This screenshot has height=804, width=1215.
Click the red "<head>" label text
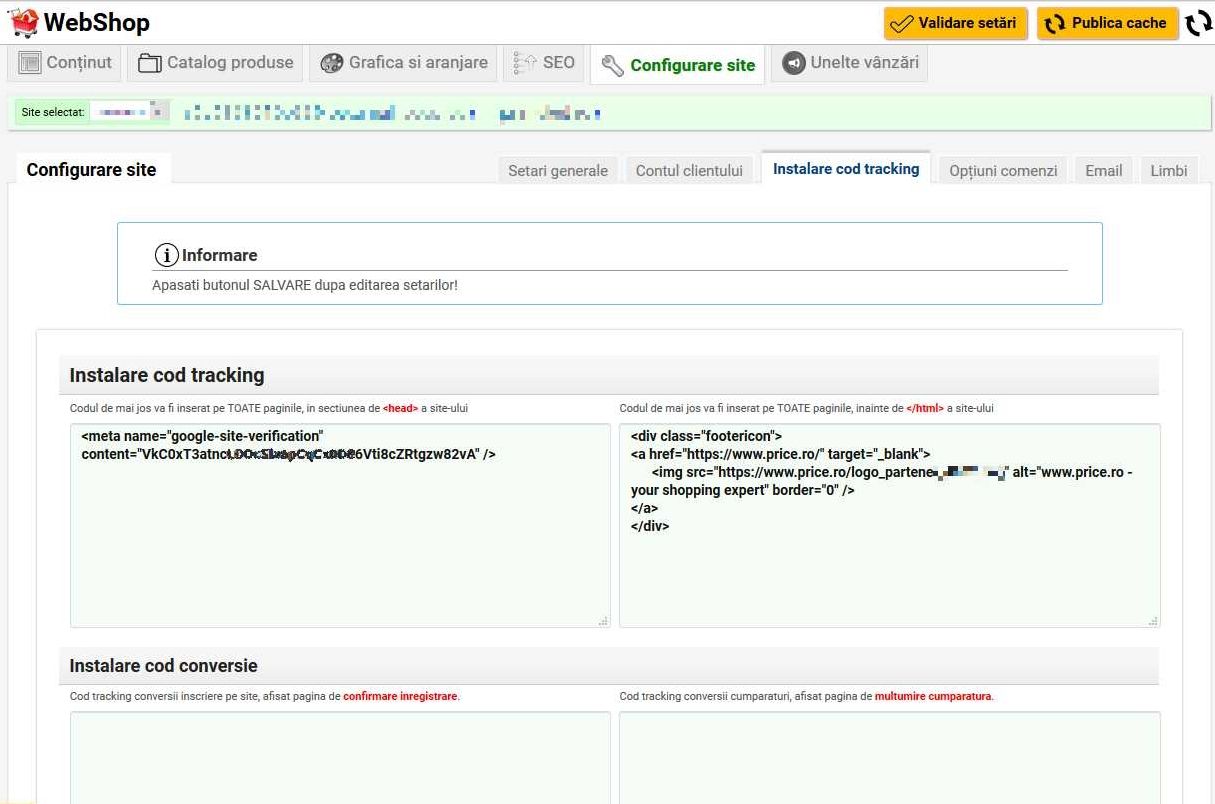tap(400, 408)
